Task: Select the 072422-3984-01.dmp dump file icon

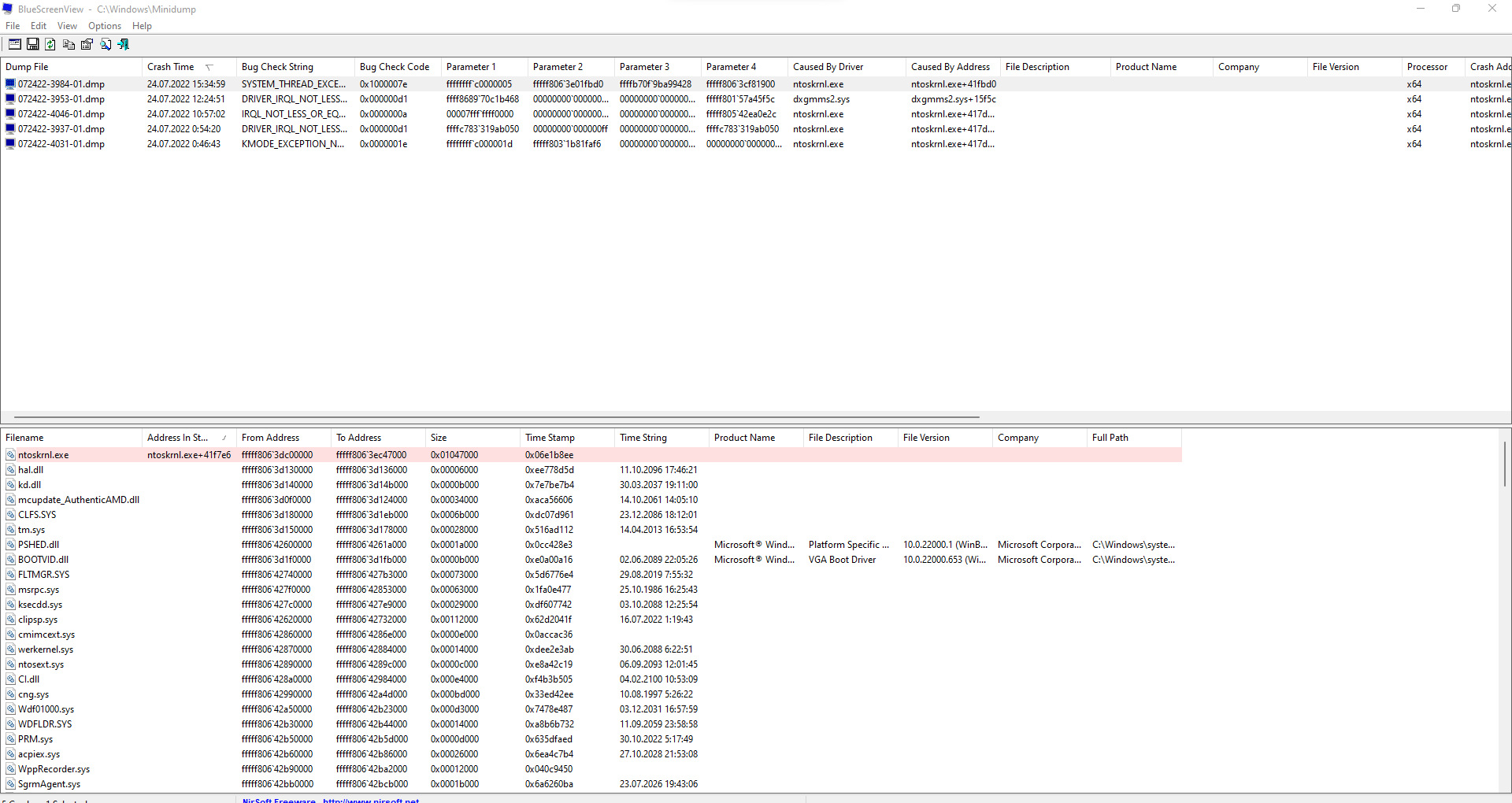Action: tap(10, 83)
